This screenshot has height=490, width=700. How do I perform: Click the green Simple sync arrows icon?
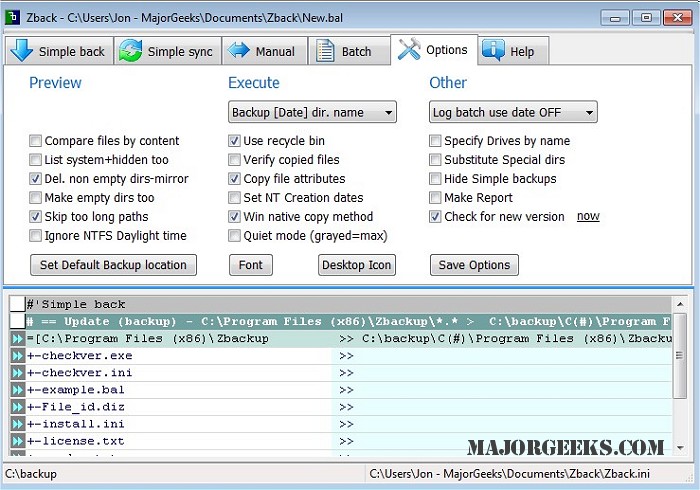(130, 51)
